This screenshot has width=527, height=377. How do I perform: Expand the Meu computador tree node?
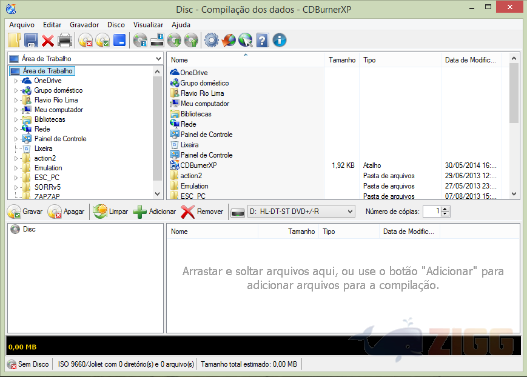click(x=16, y=110)
